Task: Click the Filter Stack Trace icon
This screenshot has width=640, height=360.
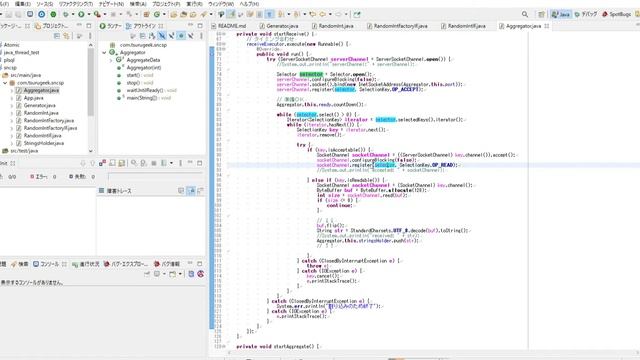Action: [x=191, y=191]
